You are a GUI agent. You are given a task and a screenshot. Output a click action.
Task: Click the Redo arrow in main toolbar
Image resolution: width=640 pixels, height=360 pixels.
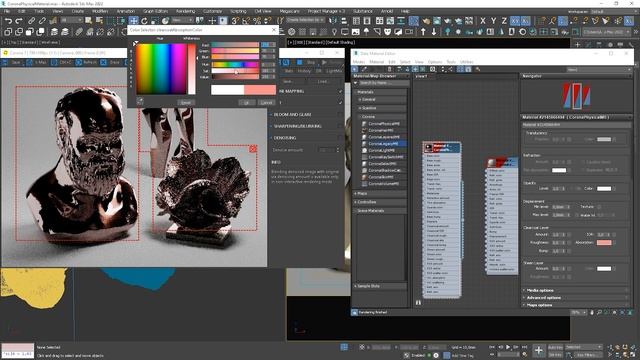coord(19,20)
